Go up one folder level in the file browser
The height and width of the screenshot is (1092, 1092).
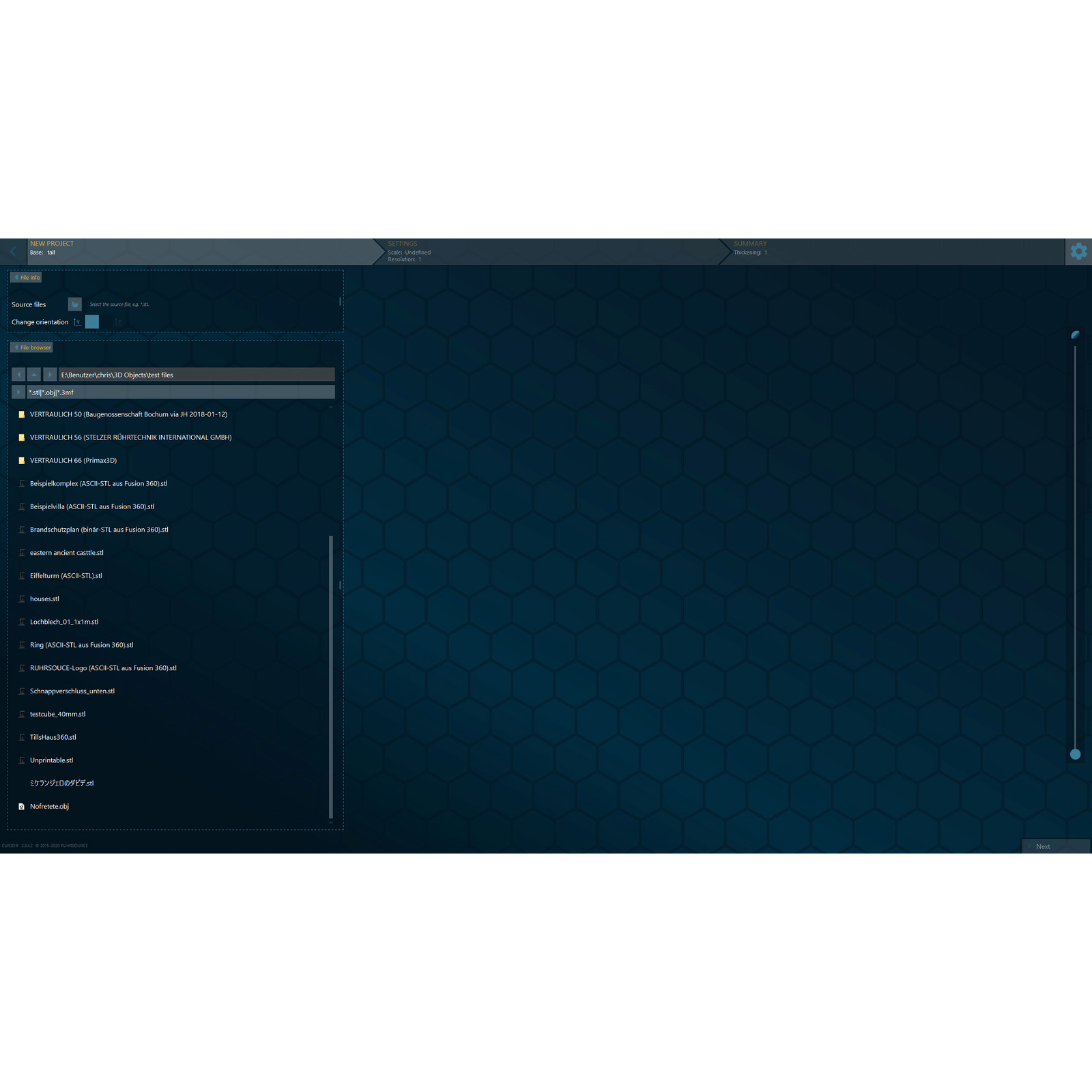[33, 374]
